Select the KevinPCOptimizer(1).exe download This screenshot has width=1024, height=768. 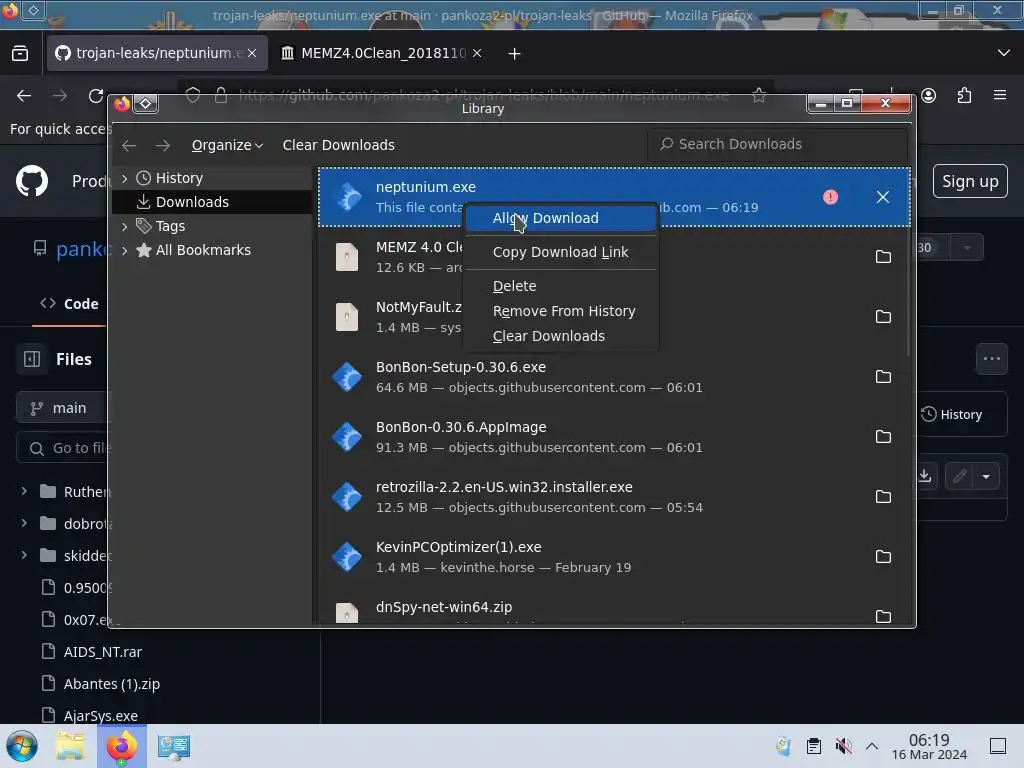click(x=613, y=557)
